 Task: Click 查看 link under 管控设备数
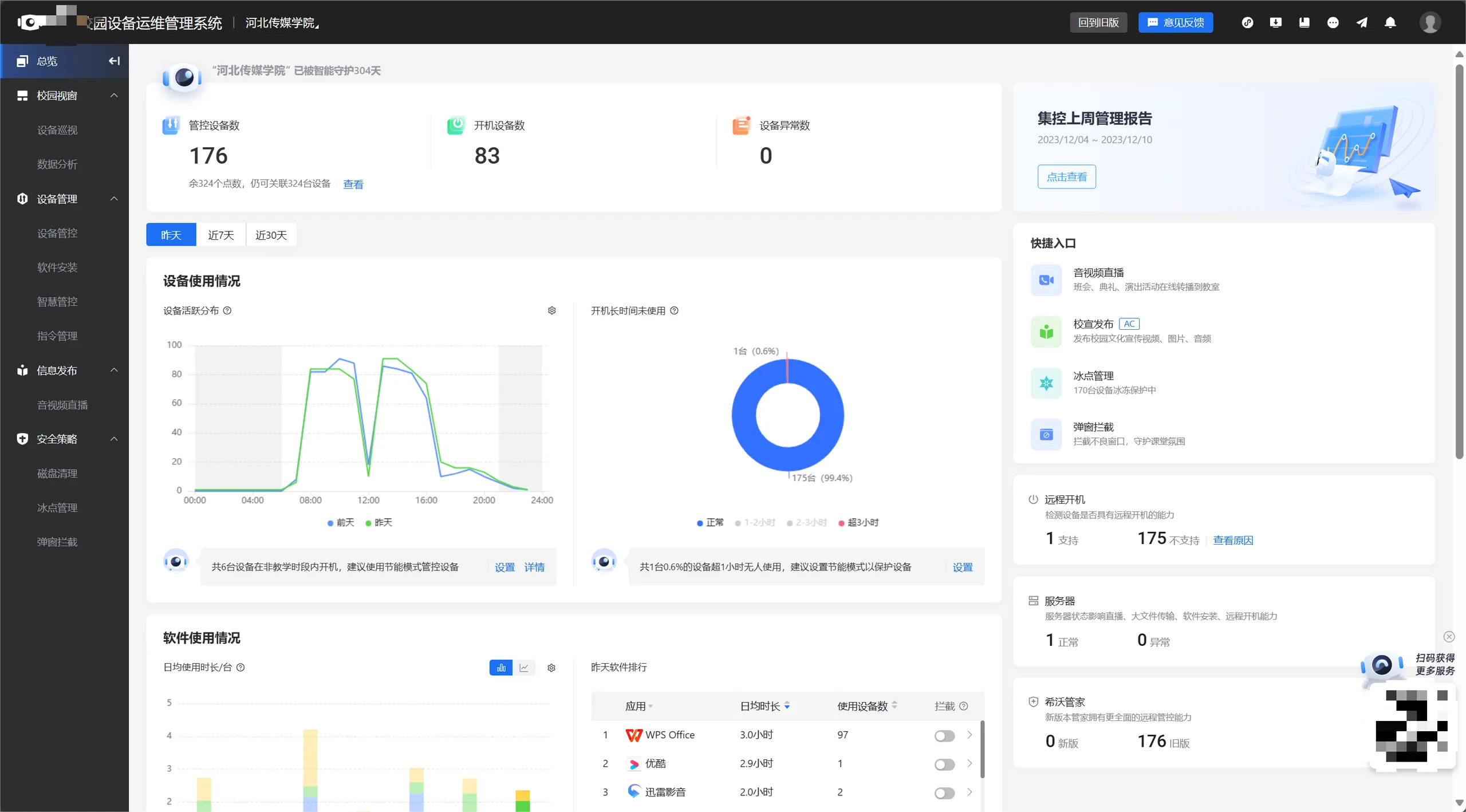(x=353, y=184)
